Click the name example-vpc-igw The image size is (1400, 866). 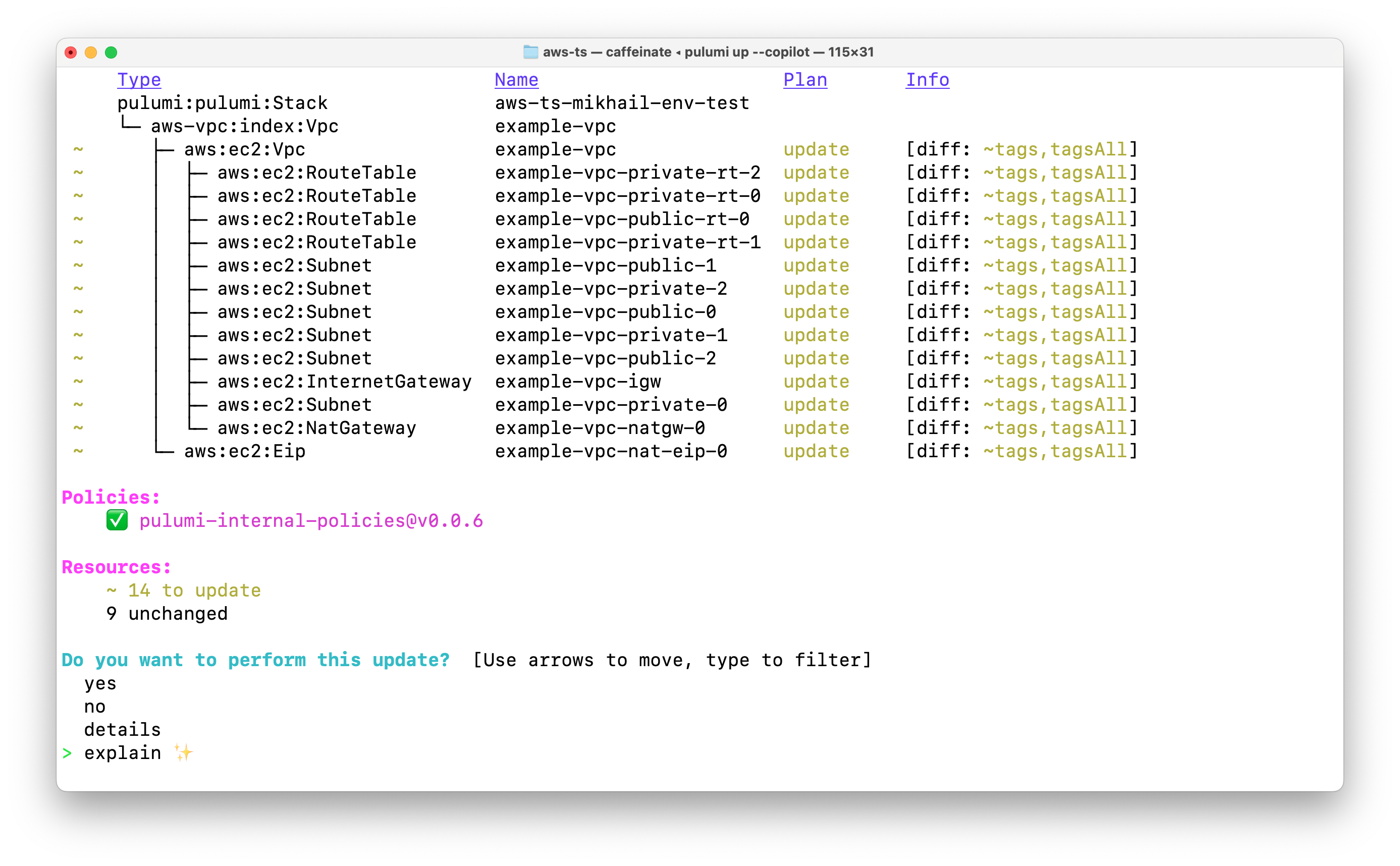pyautogui.click(x=578, y=382)
